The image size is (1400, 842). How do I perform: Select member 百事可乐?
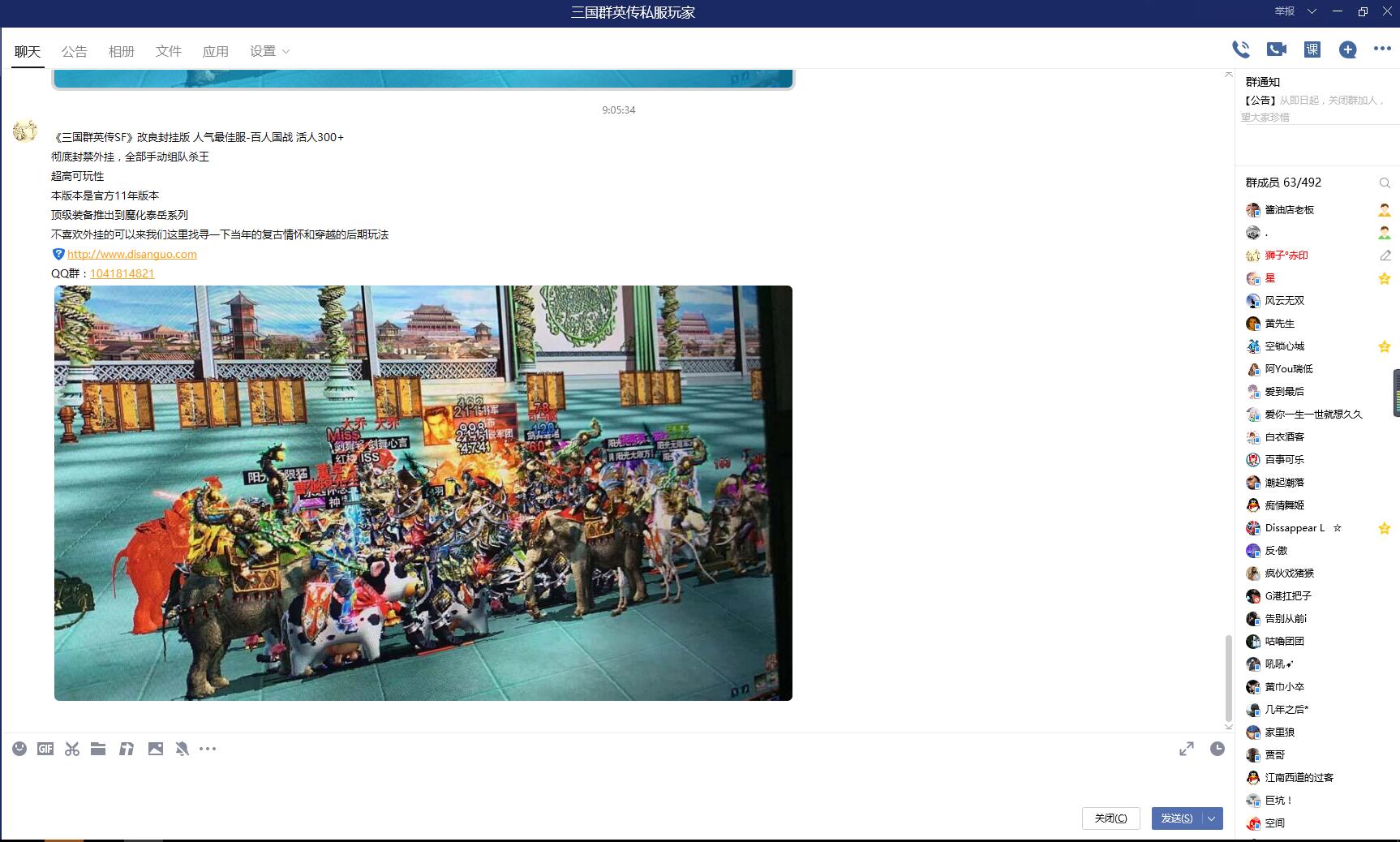pyautogui.click(x=1284, y=460)
